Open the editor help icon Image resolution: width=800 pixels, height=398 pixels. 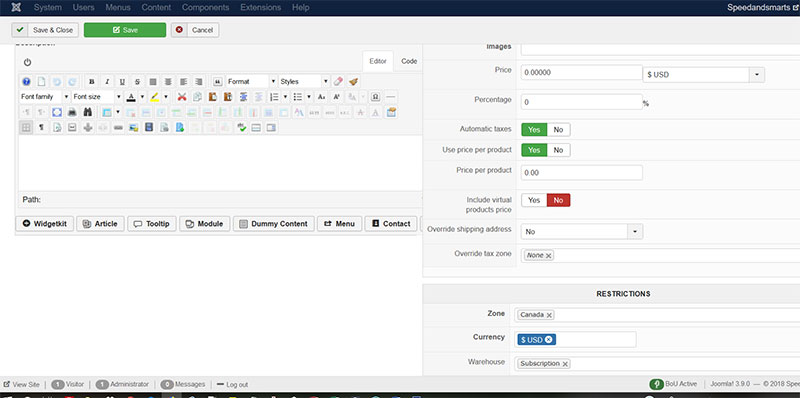tap(26, 82)
